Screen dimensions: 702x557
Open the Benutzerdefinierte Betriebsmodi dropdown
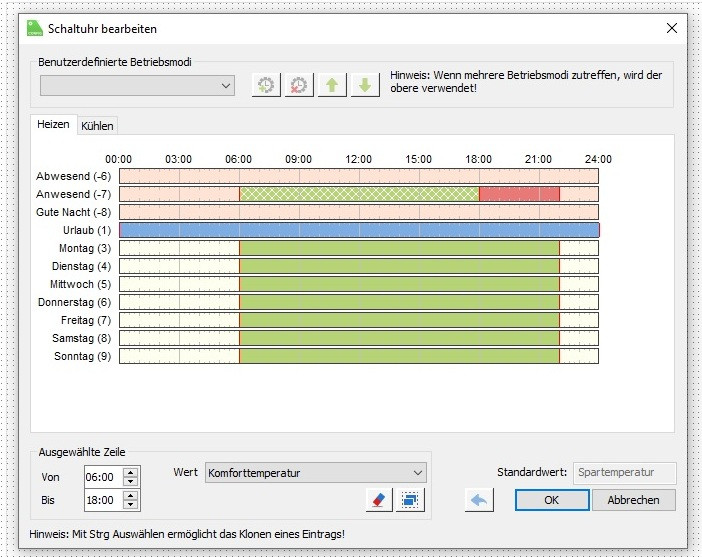point(137,85)
